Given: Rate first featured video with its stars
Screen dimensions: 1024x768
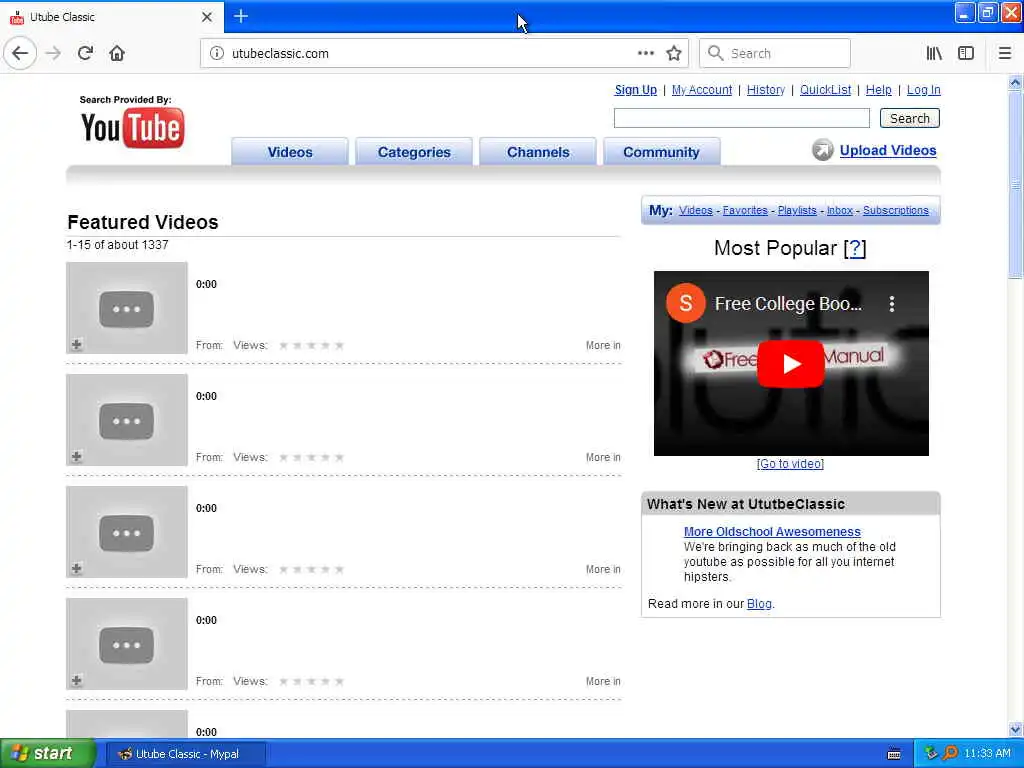Looking at the screenshot, I should pyautogui.click(x=312, y=345).
